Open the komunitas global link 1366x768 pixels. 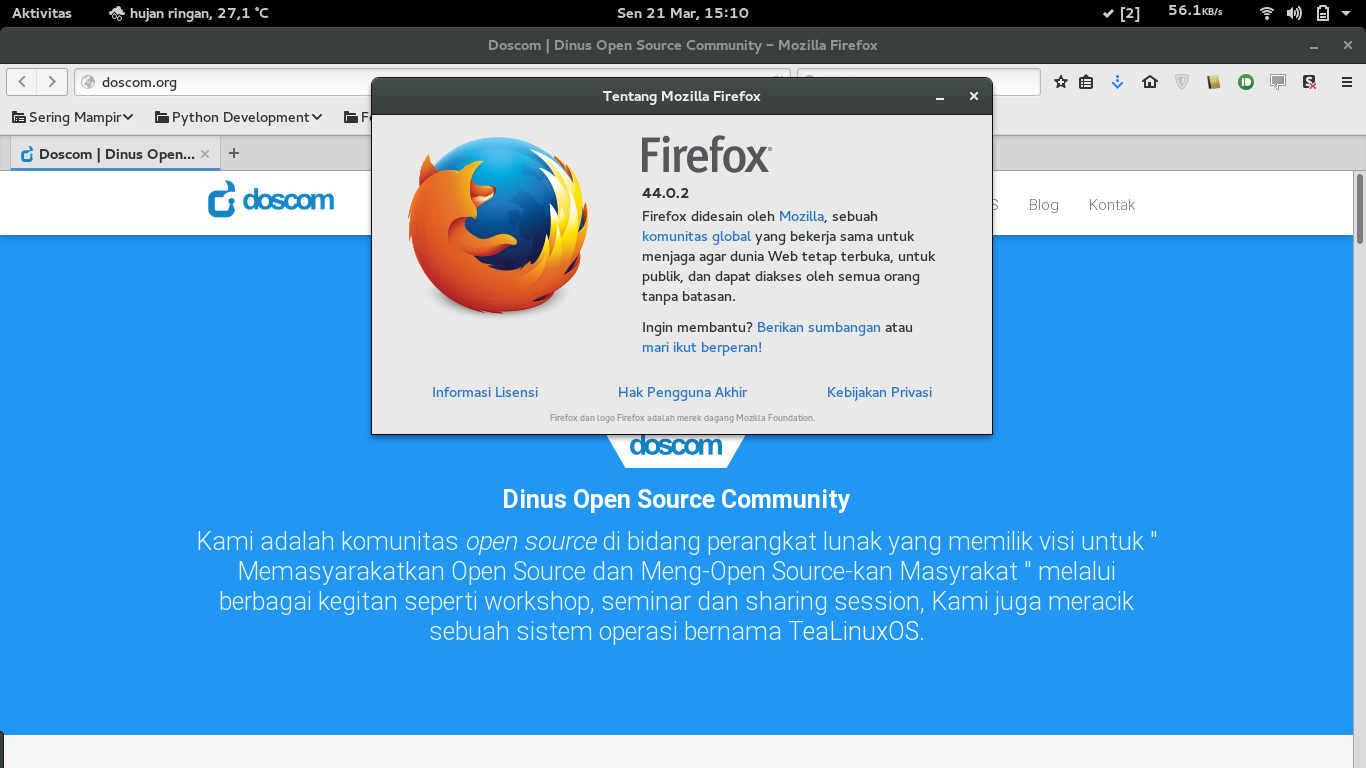point(696,236)
